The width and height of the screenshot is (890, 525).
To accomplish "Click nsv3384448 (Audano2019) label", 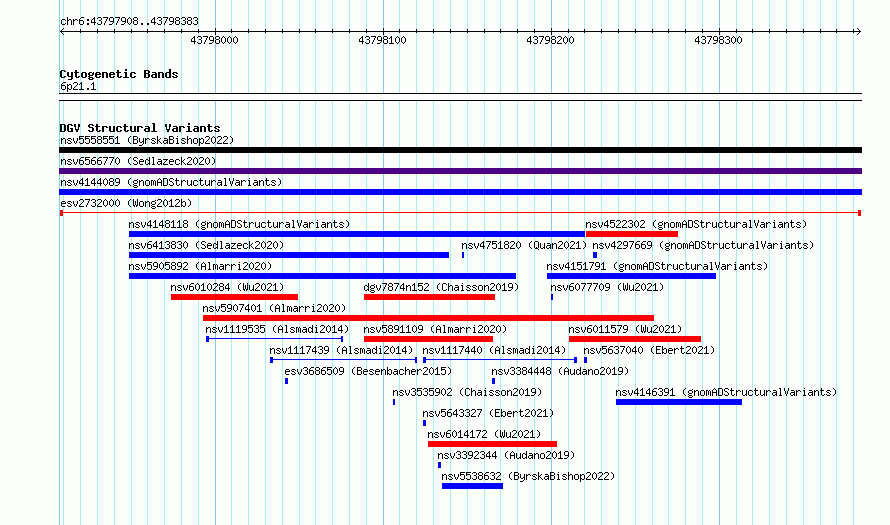I will (x=560, y=371).
